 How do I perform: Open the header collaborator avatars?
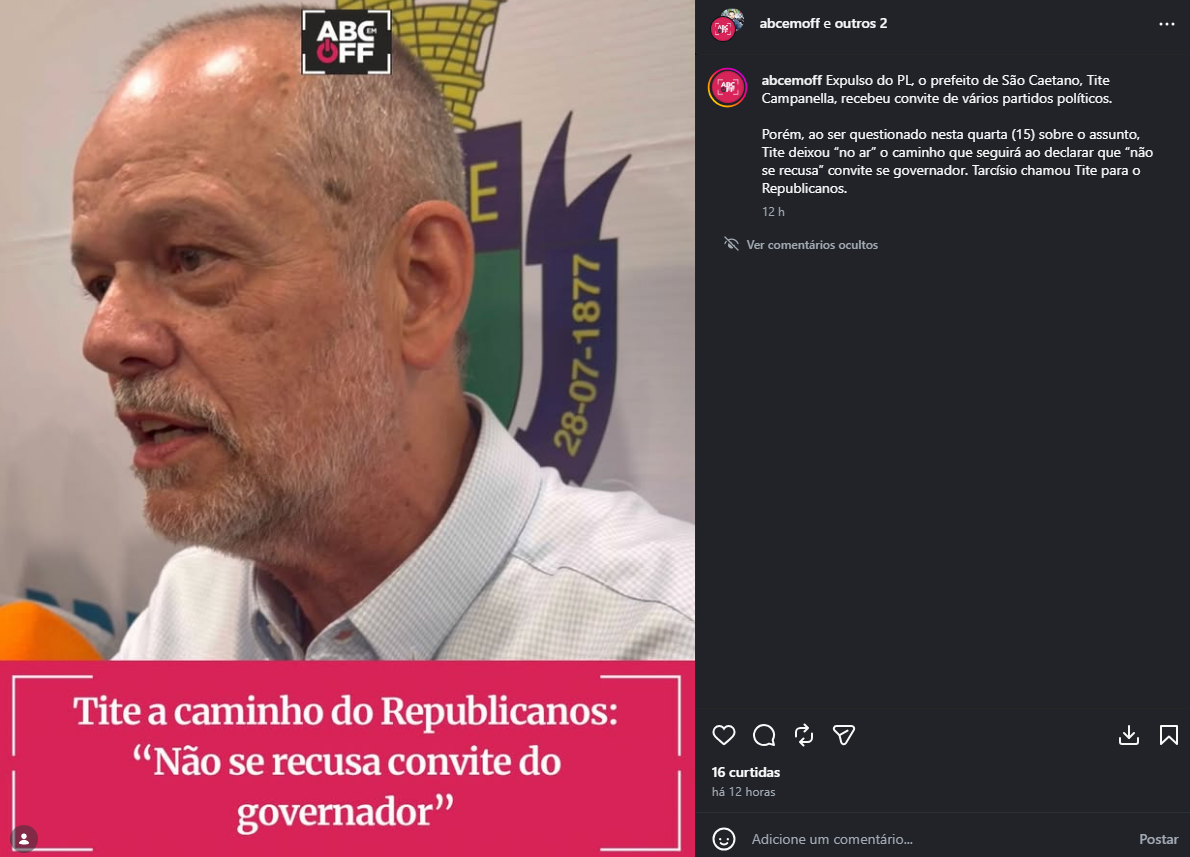[727, 24]
